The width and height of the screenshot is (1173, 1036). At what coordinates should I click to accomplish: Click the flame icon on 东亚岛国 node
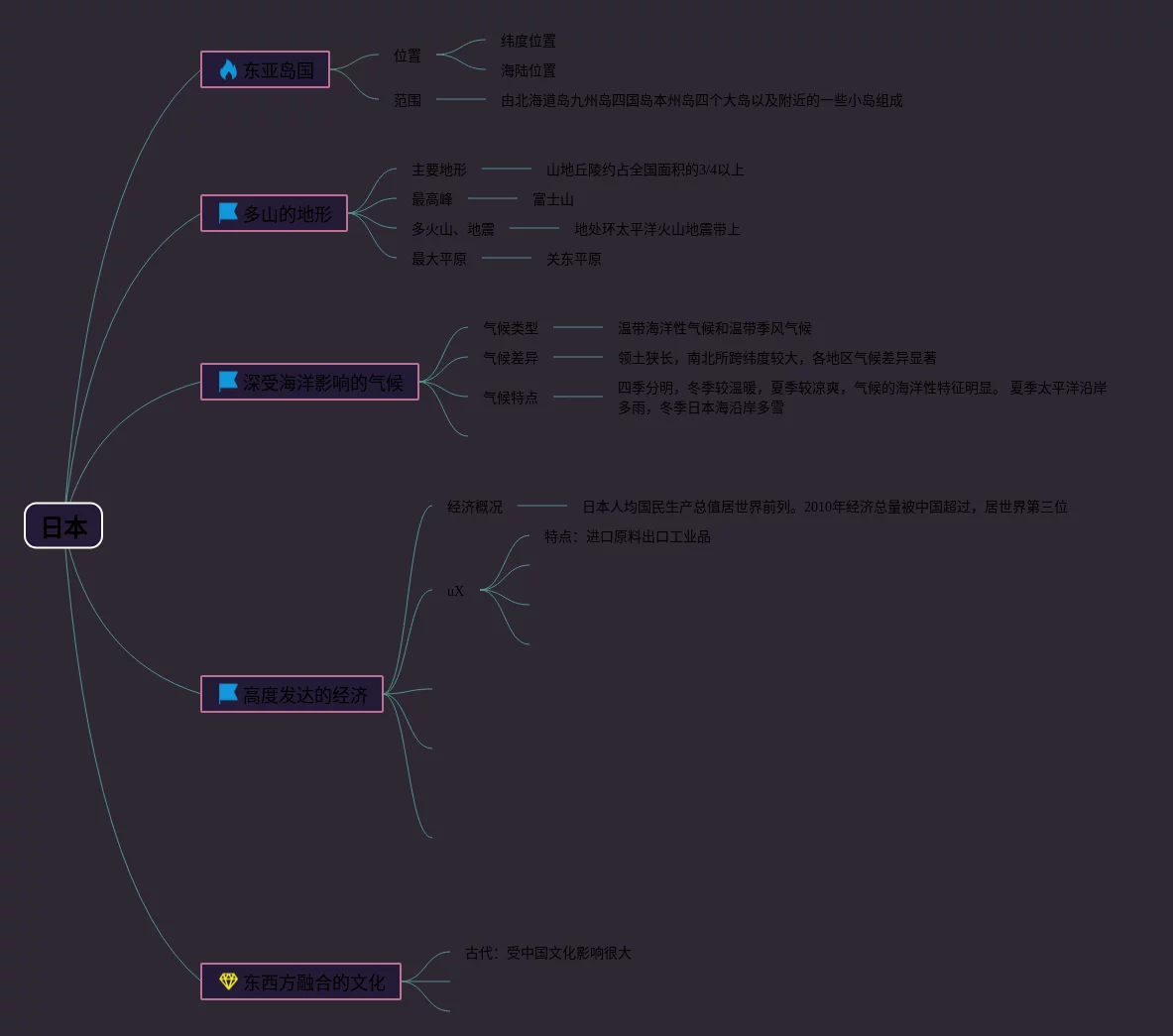pos(228,69)
